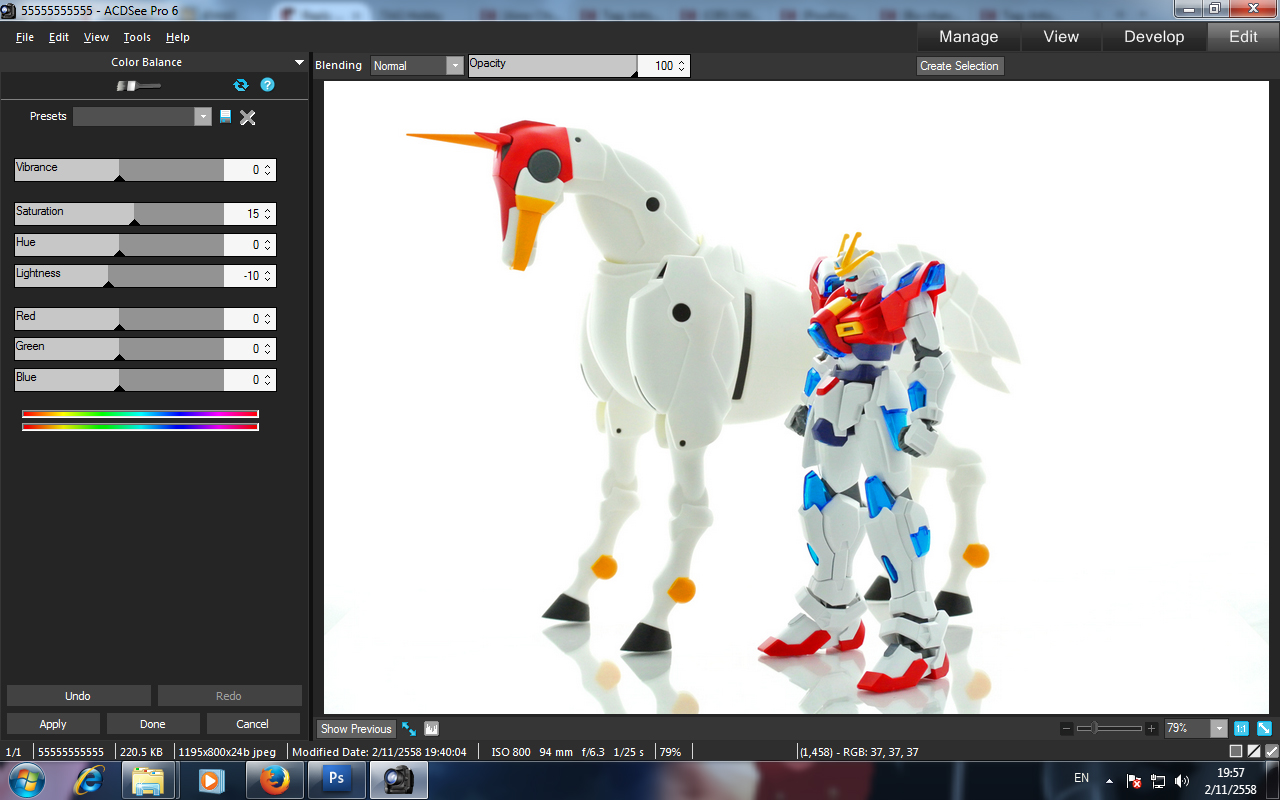Select the Edit Brush tool
1280x800 pixels.
138,86
